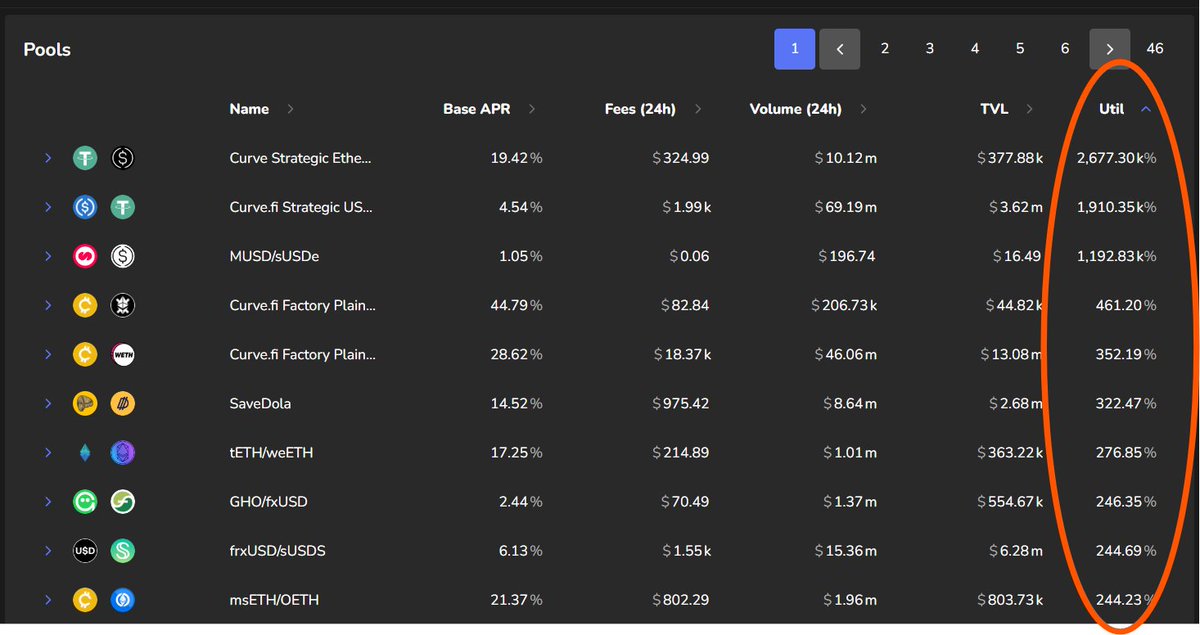Click the yellow token icon in the 28.62% APR row

coord(85,354)
